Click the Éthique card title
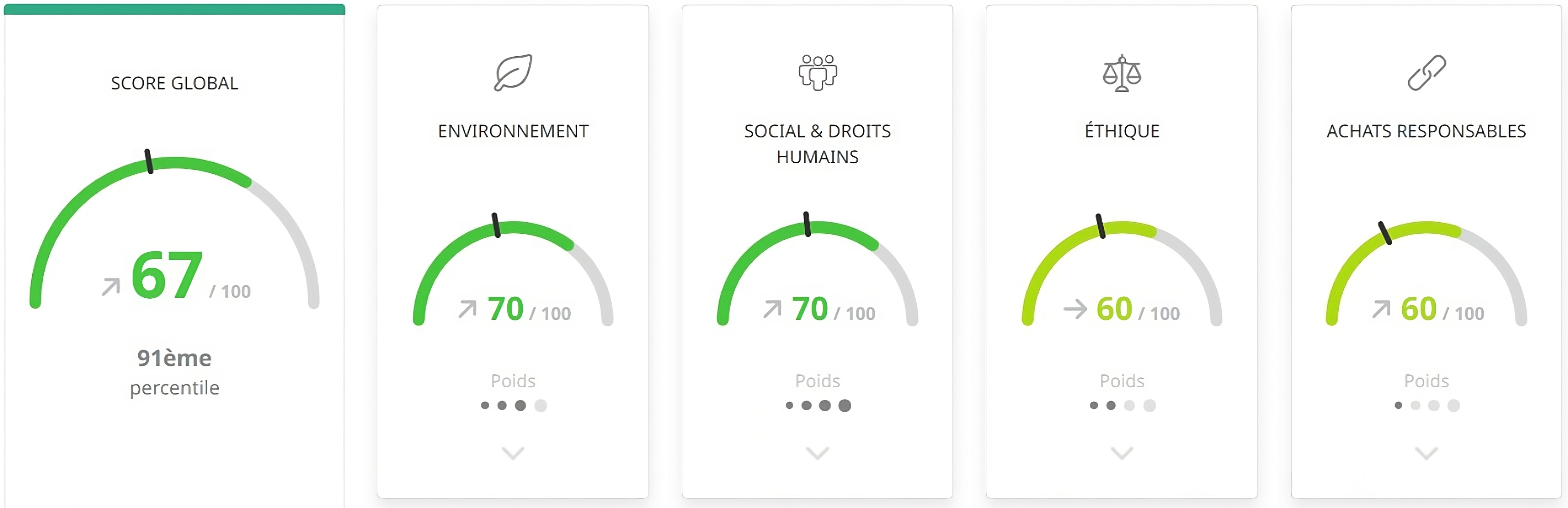This screenshot has width=1568, height=508. [1122, 131]
